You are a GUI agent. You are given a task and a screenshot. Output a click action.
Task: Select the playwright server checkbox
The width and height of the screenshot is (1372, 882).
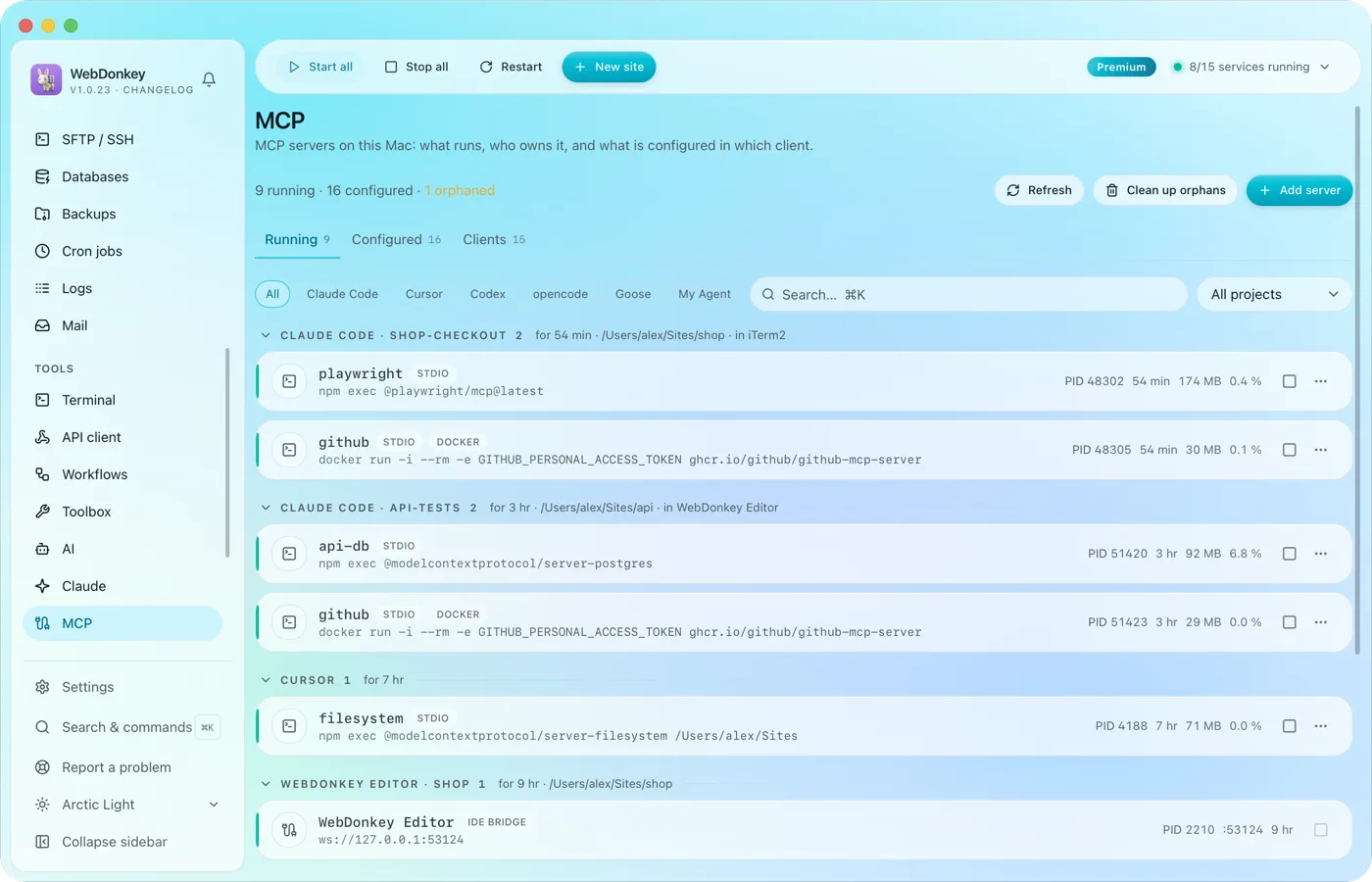tap(1290, 381)
